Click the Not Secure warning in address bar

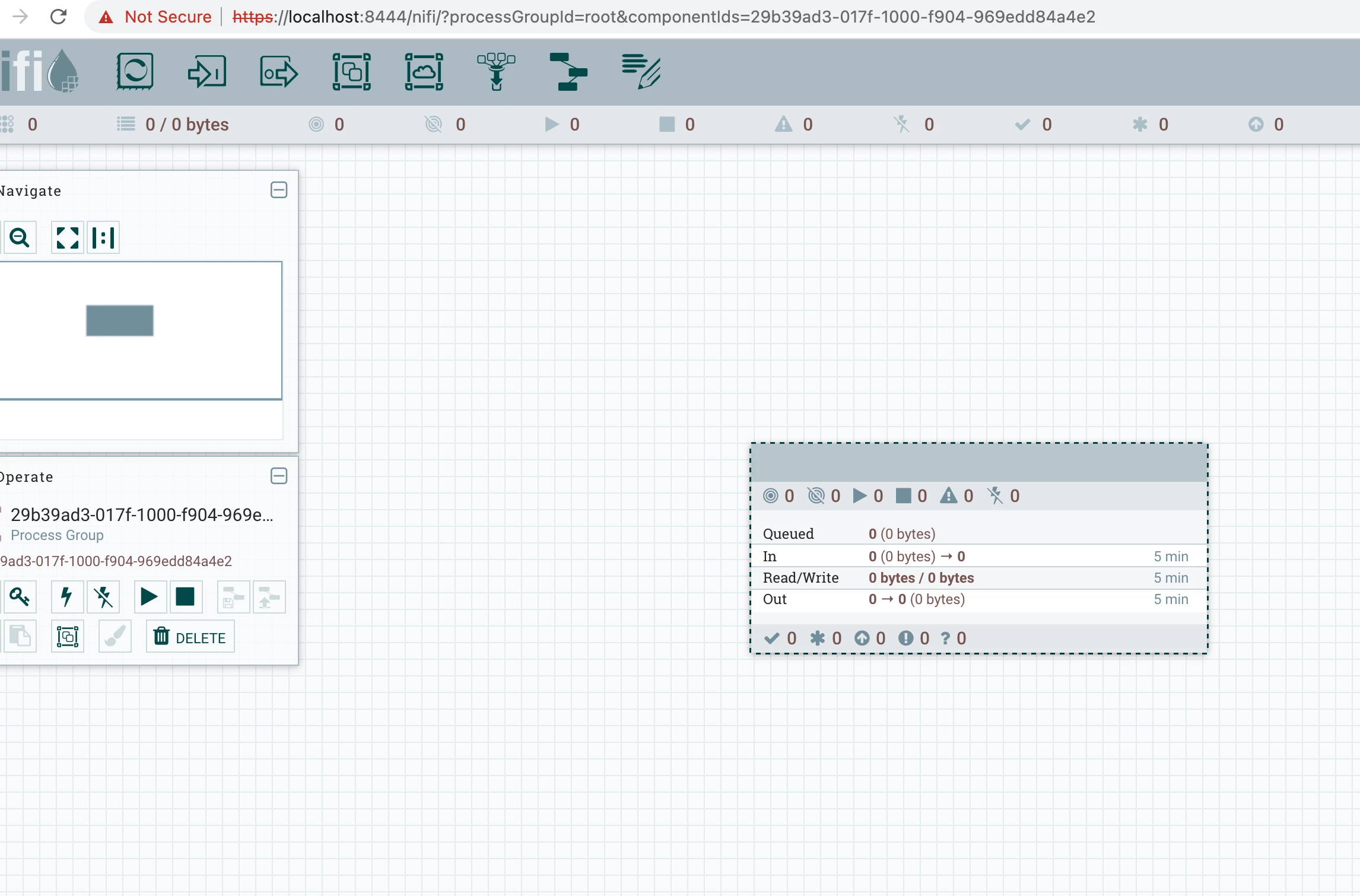point(155,17)
